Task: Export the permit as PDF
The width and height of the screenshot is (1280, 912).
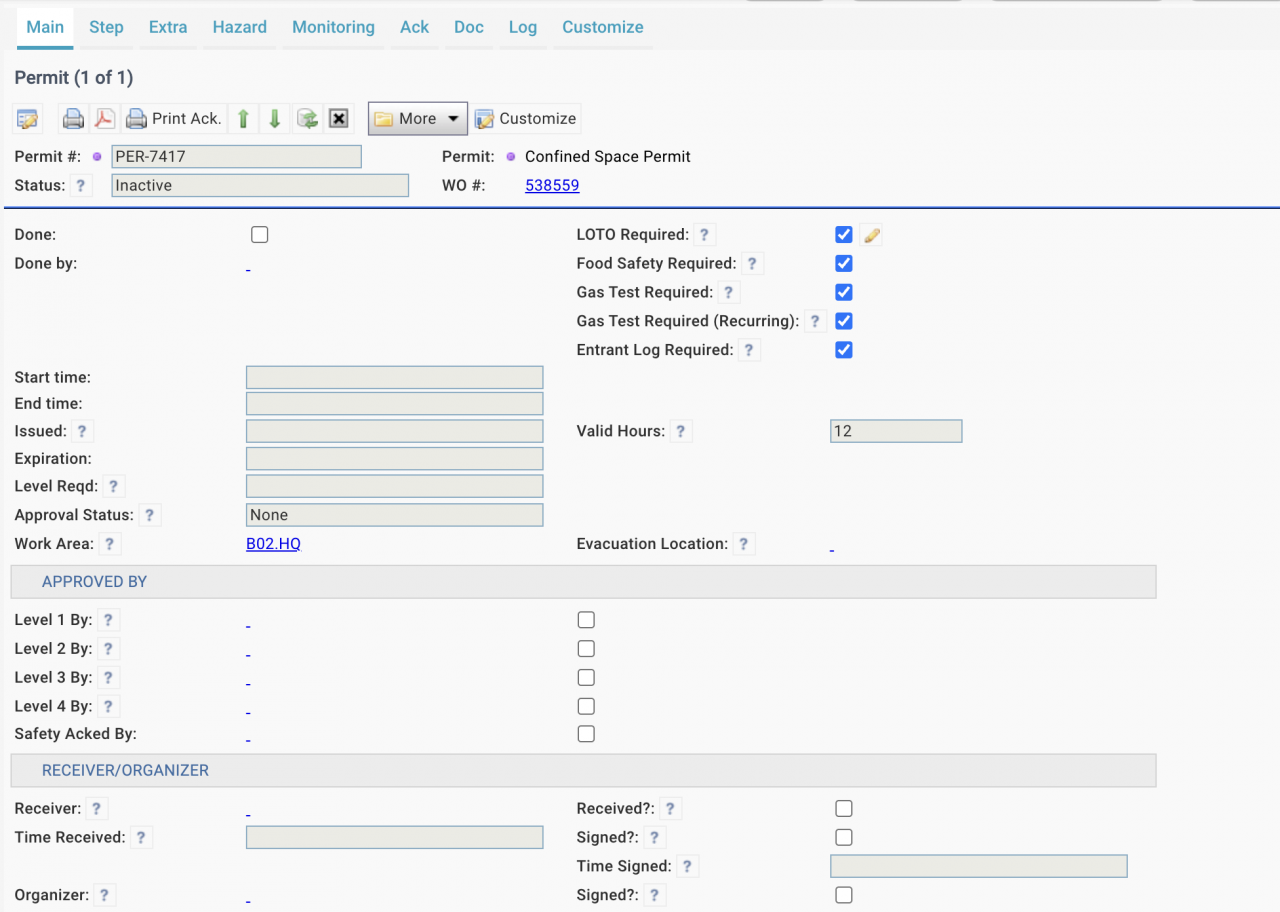Action: point(104,119)
